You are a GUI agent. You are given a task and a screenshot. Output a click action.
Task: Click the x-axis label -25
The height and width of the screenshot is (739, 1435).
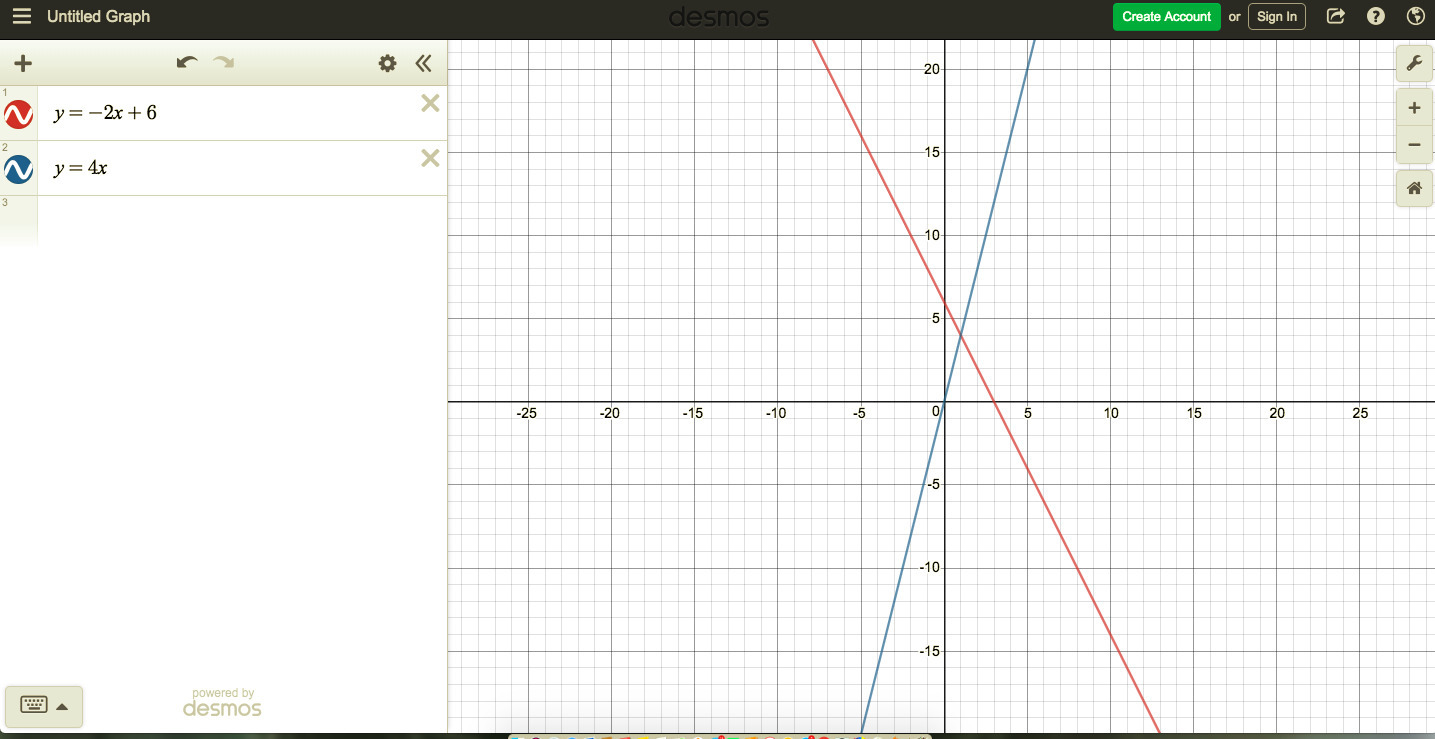(x=526, y=413)
